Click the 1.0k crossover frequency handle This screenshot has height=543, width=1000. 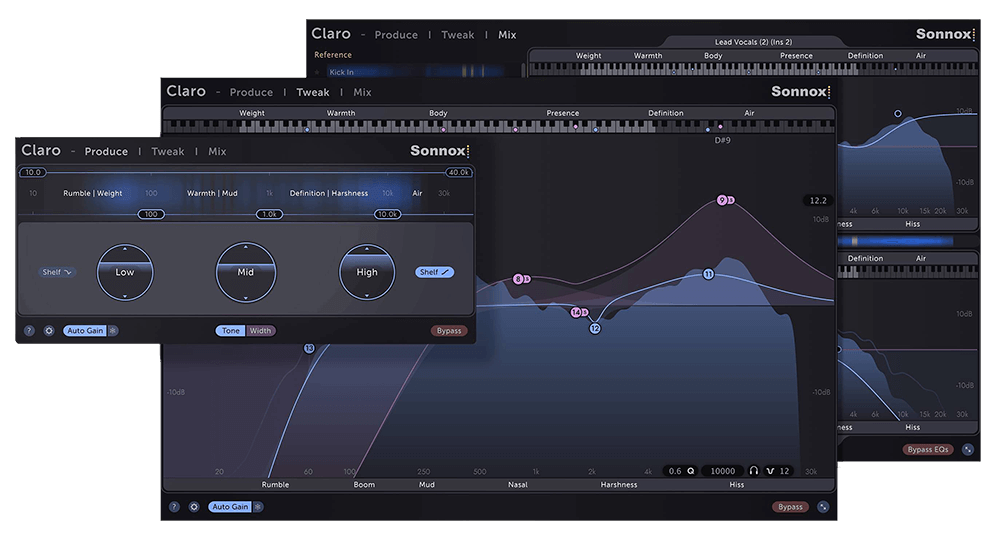tap(270, 214)
